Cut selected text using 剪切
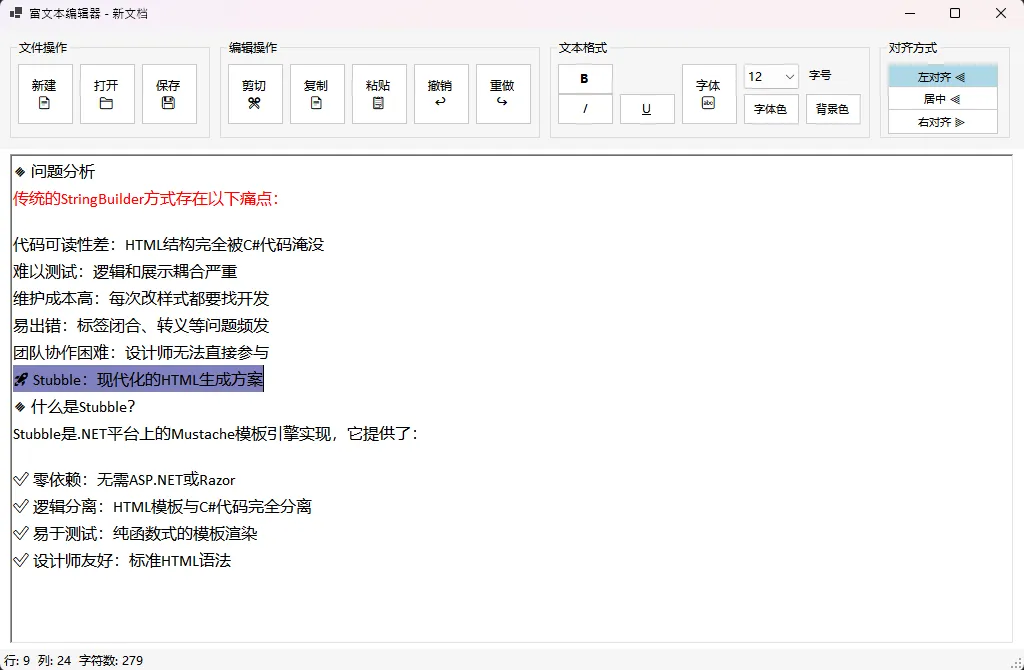Image resolution: width=1024 pixels, height=670 pixels. coord(255,94)
